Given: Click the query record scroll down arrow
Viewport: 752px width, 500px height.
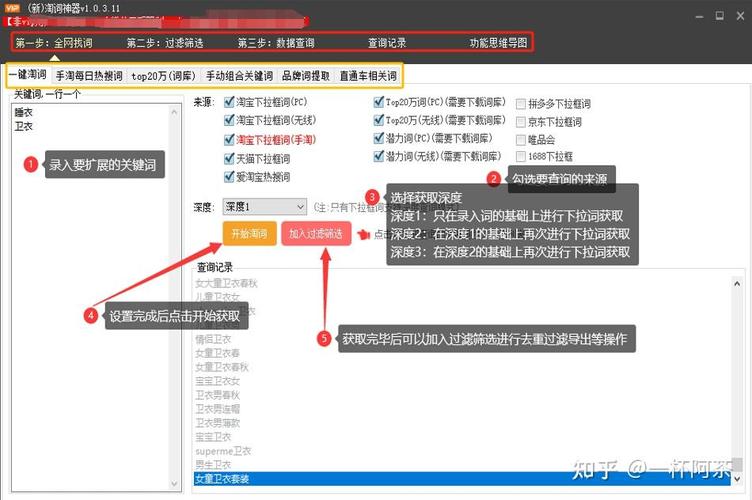Looking at the screenshot, I should tap(737, 478).
